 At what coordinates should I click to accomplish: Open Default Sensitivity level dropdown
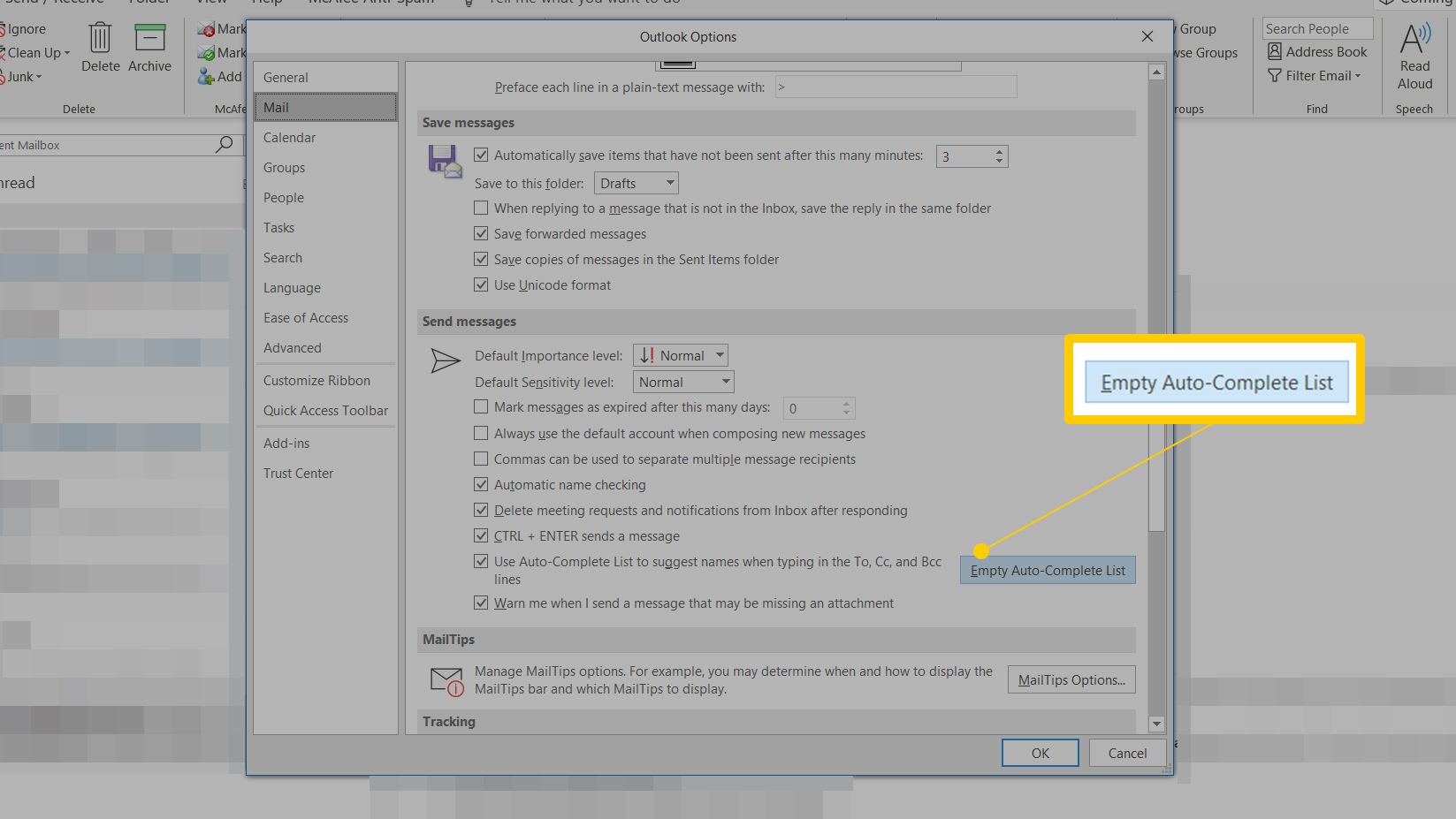tap(683, 382)
